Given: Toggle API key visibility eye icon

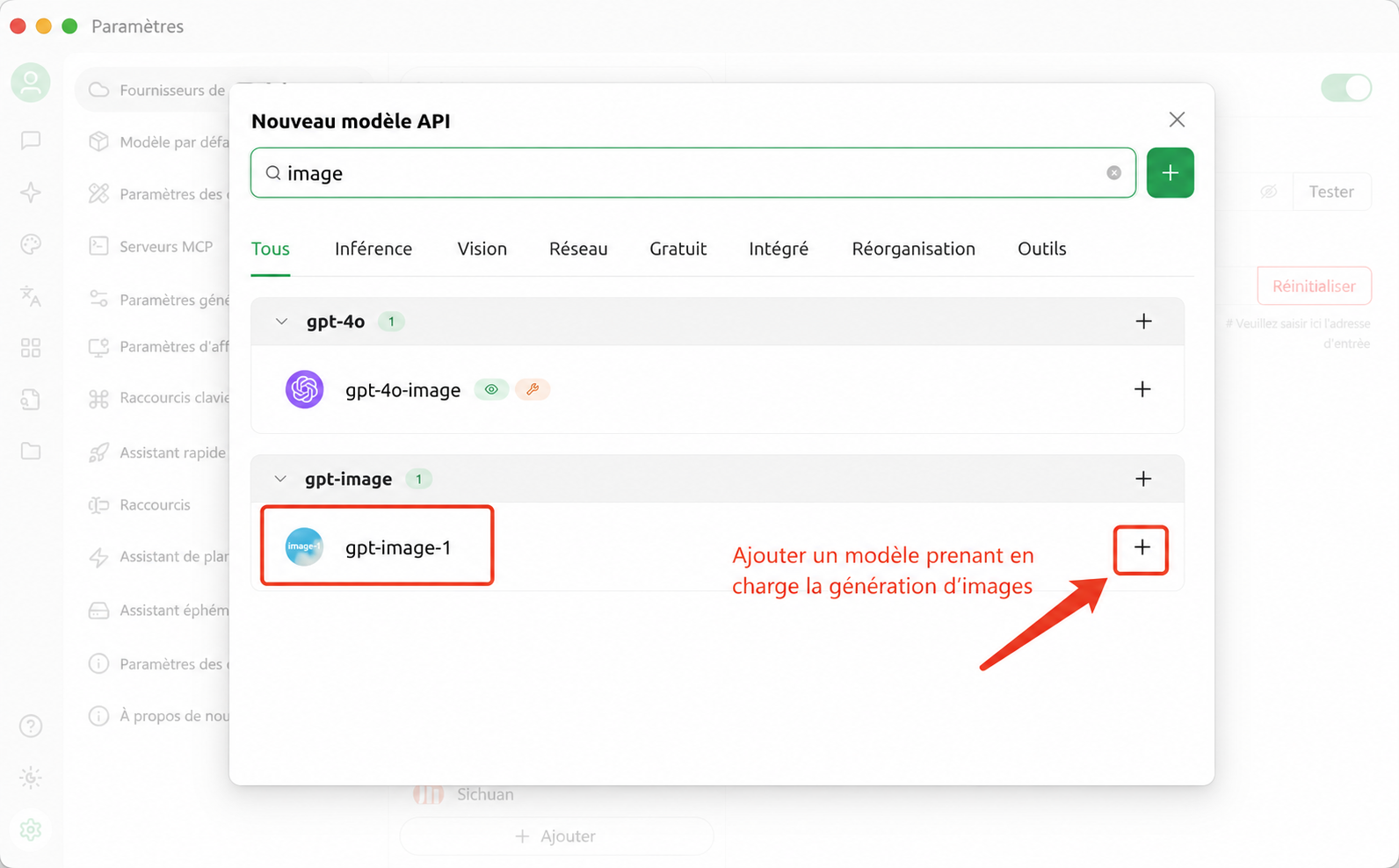Looking at the screenshot, I should coord(1268,192).
